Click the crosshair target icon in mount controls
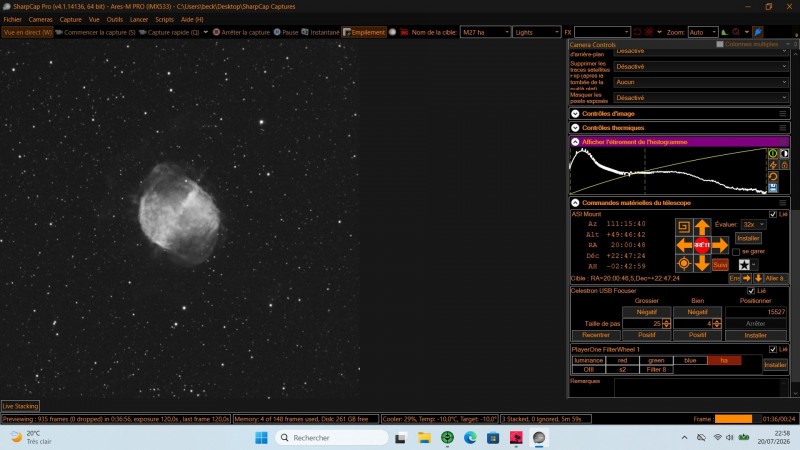800x450 pixels. (x=684, y=264)
